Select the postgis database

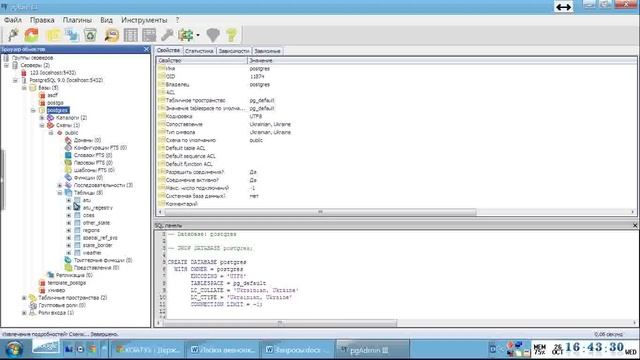pos(55,102)
